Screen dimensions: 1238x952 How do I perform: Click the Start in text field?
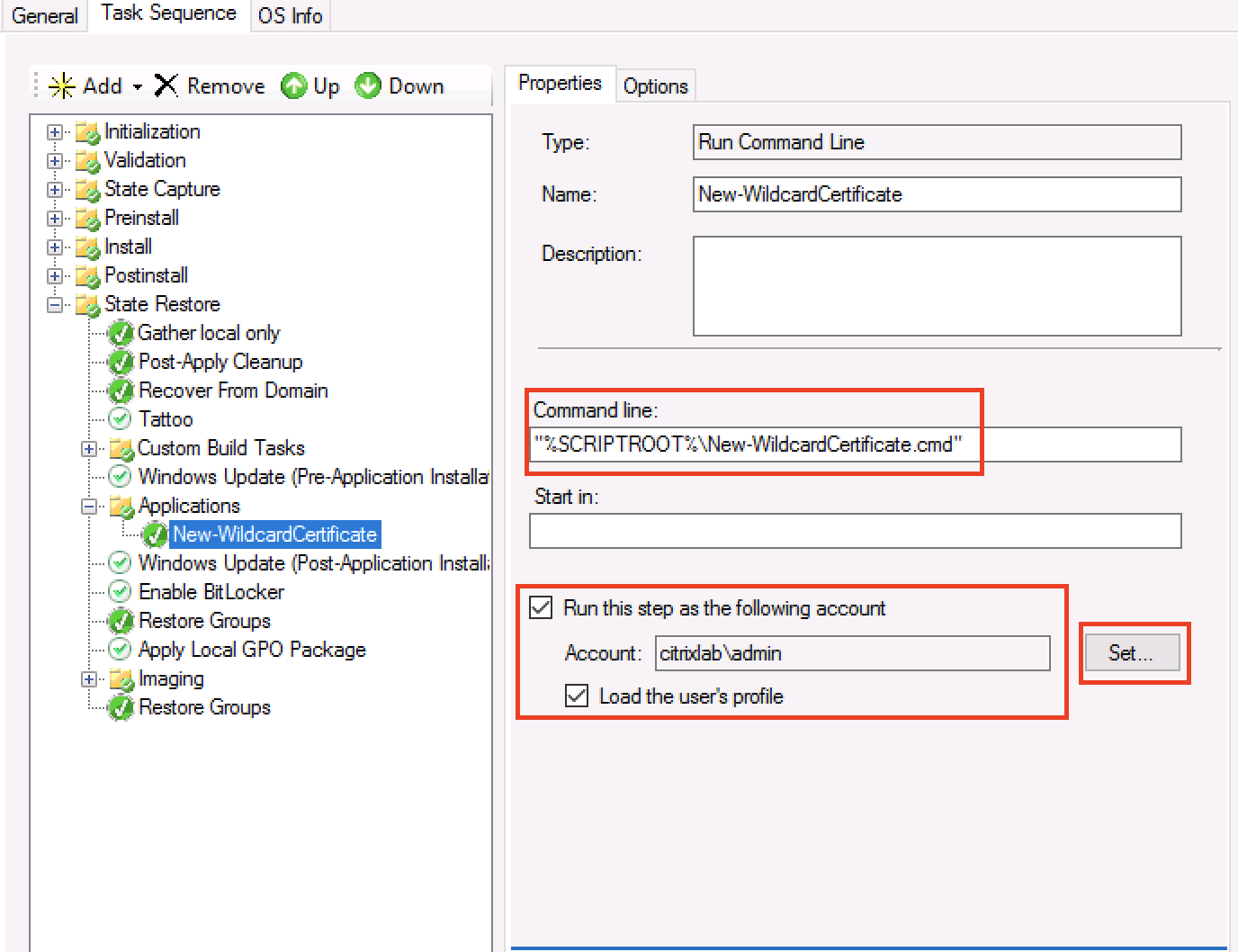click(855, 531)
